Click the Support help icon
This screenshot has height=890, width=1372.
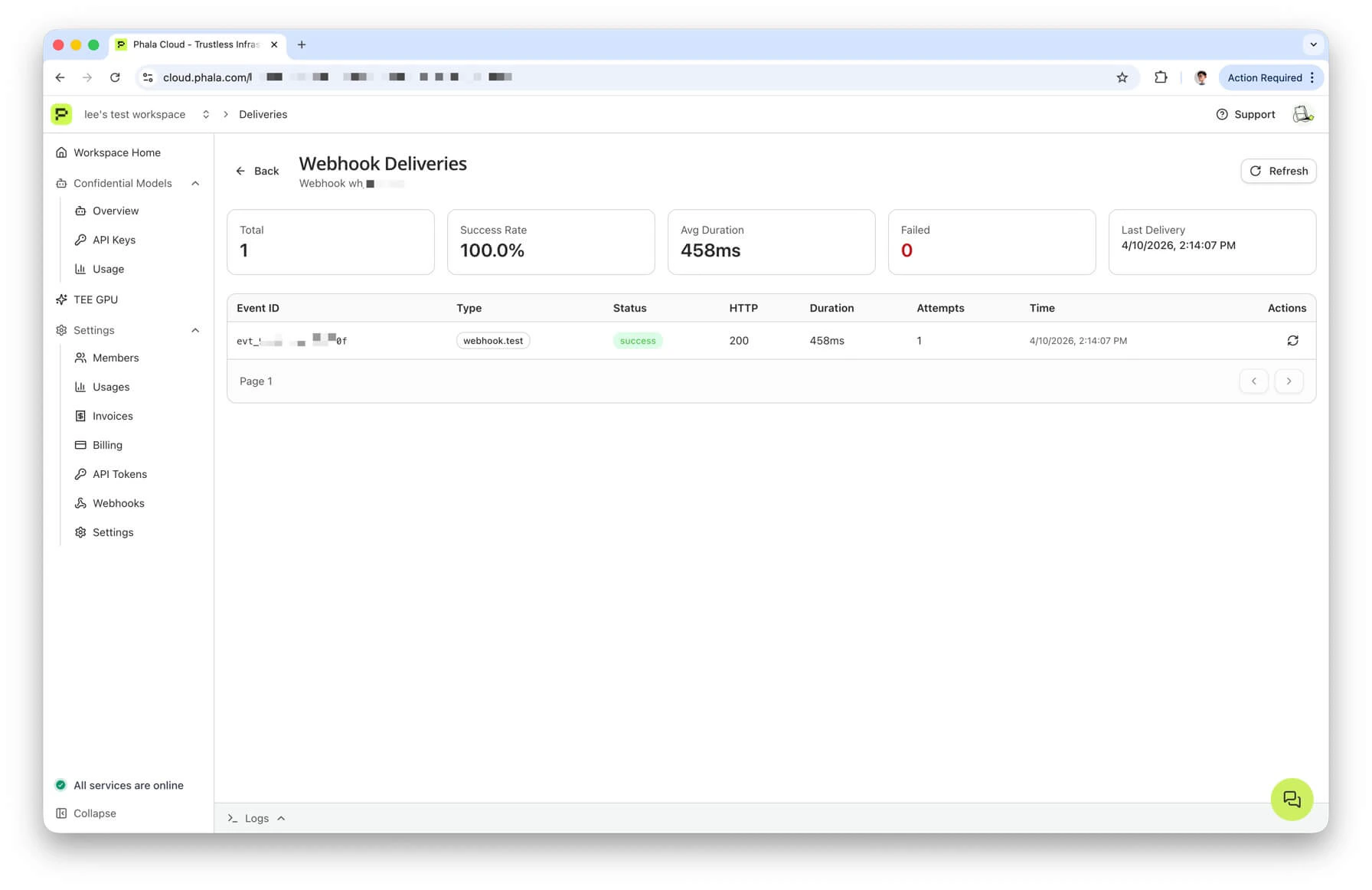pos(1223,114)
